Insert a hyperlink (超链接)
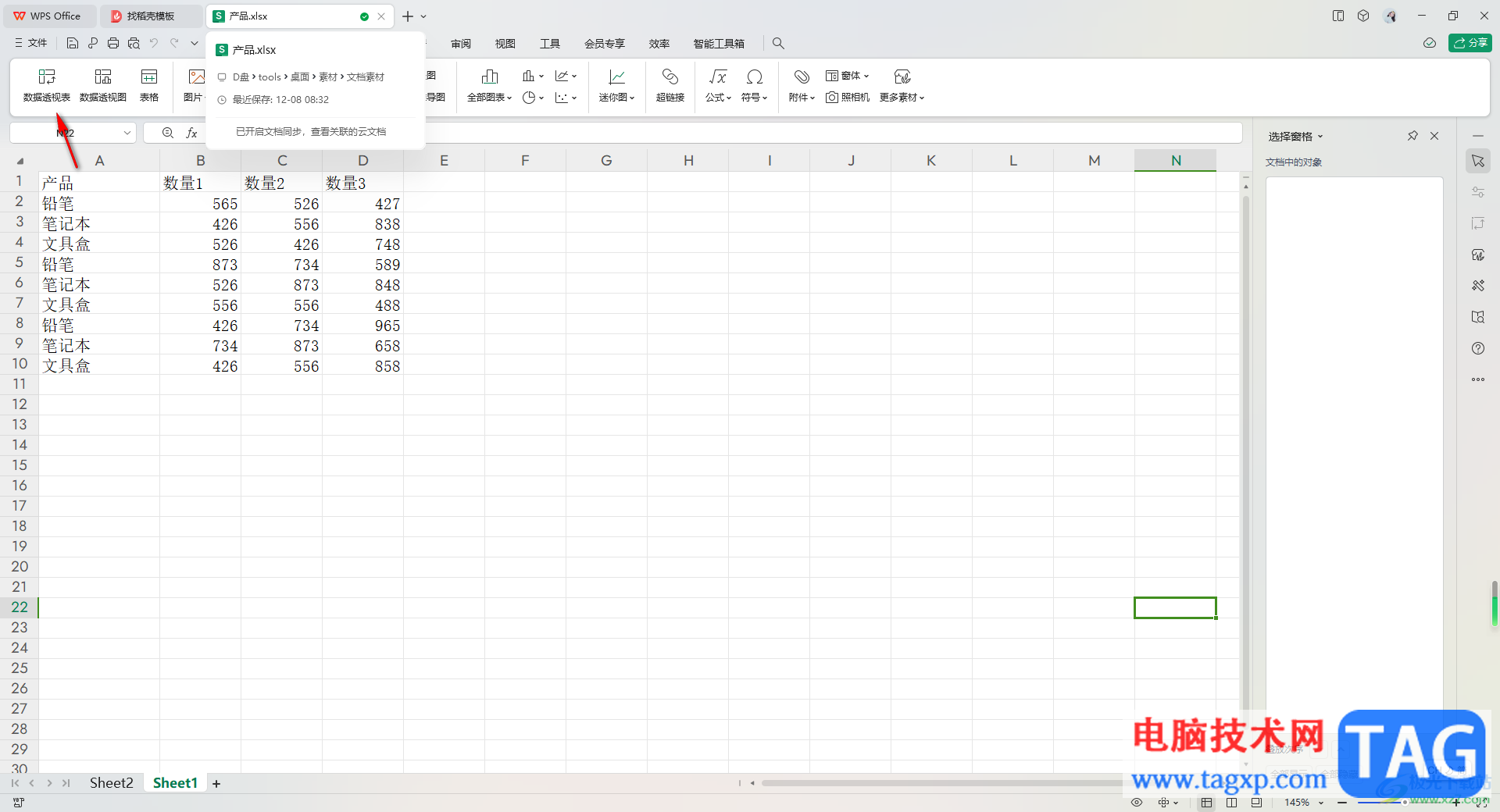This screenshot has width=1500, height=812. (670, 85)
